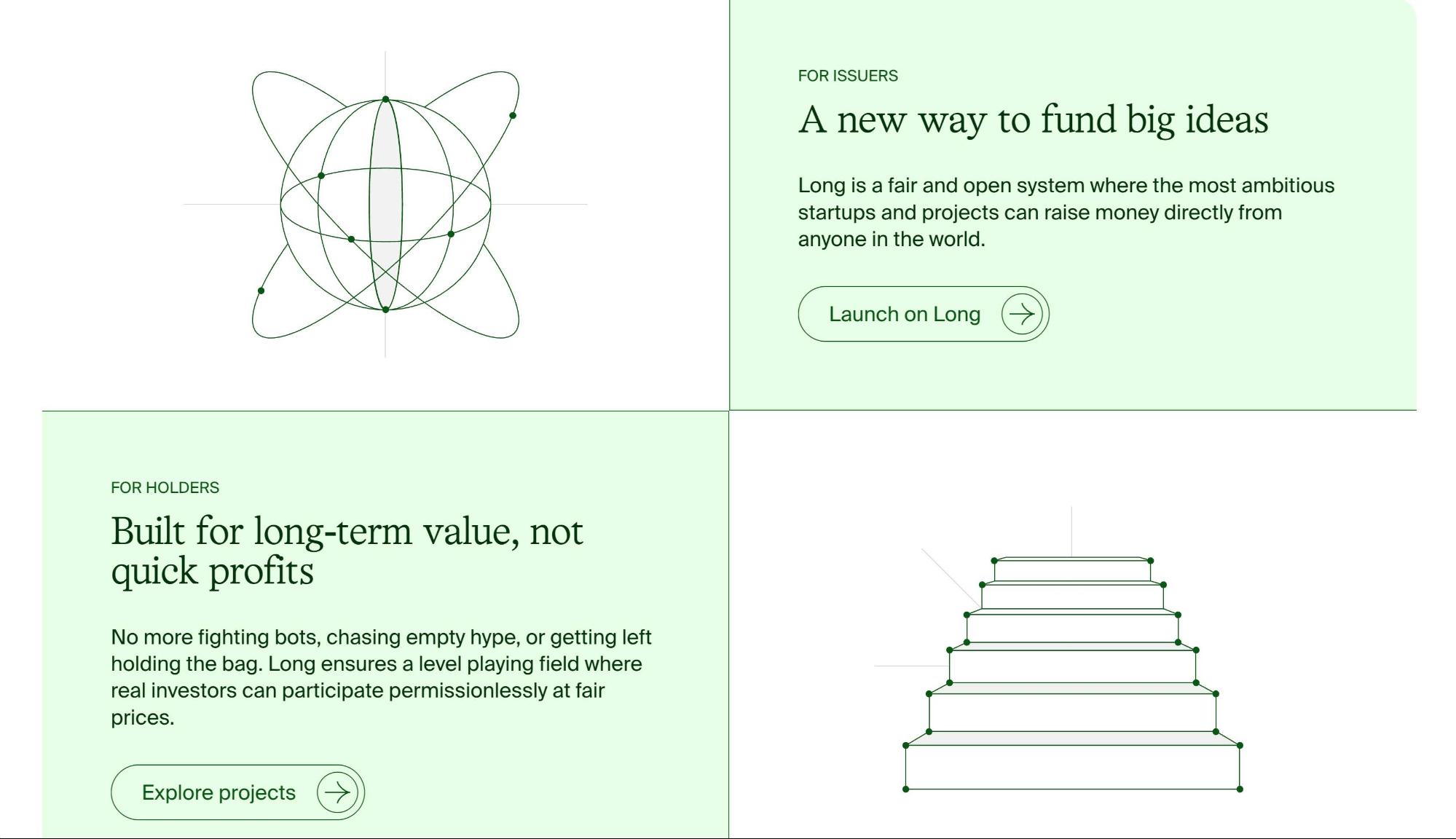1456x839 pixels.
Task: Click the paragraph starting Long is a fair
Action: (x=1066, y=212)
